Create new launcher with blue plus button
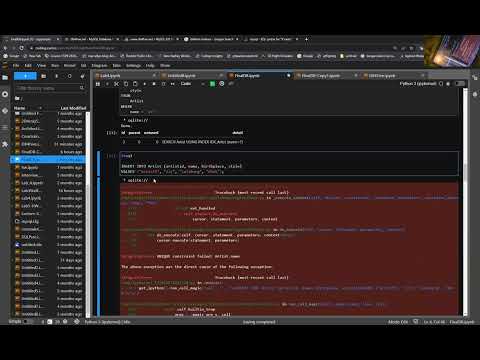Viewport: 480px width, 360px height. pyautogui.click(x=25, y=76)
